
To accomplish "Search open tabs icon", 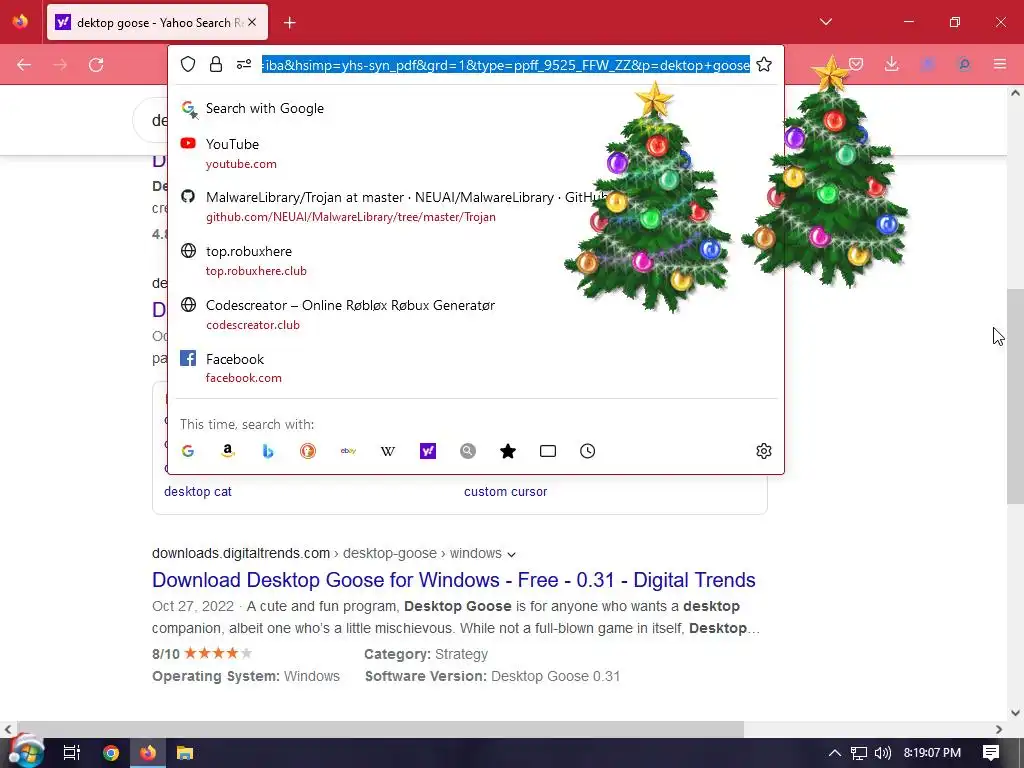I will (x=548, y=451).
